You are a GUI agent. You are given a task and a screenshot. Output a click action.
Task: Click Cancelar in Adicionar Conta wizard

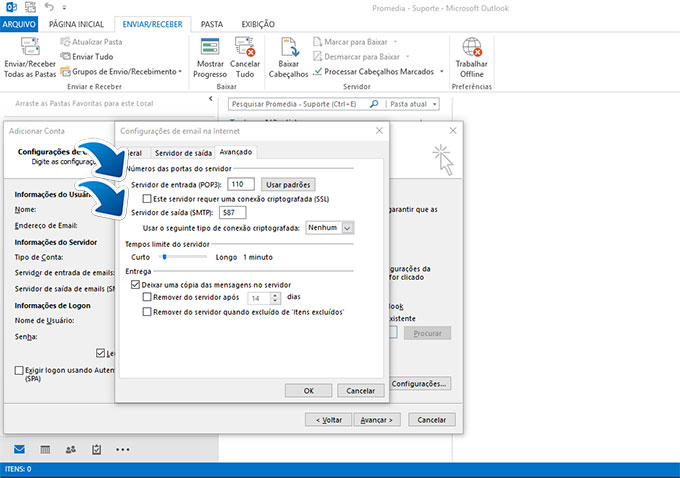coord(432,420)
